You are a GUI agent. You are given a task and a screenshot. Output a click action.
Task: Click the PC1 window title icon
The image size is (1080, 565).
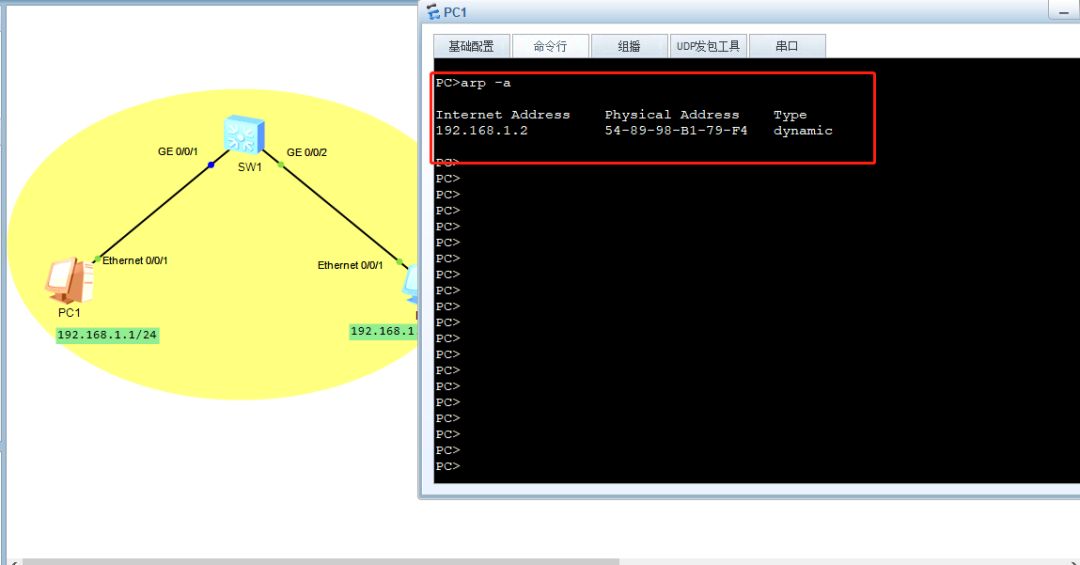[433, 12]
